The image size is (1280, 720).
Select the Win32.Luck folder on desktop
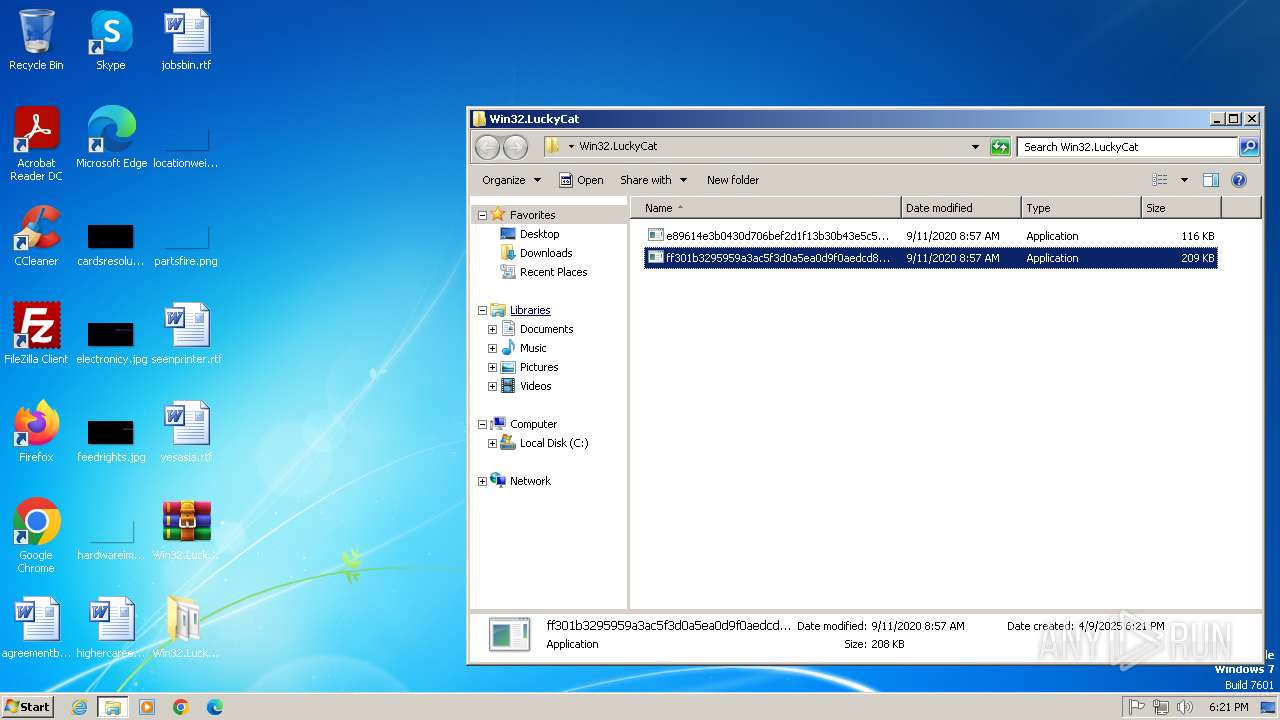tap(186, 627)
